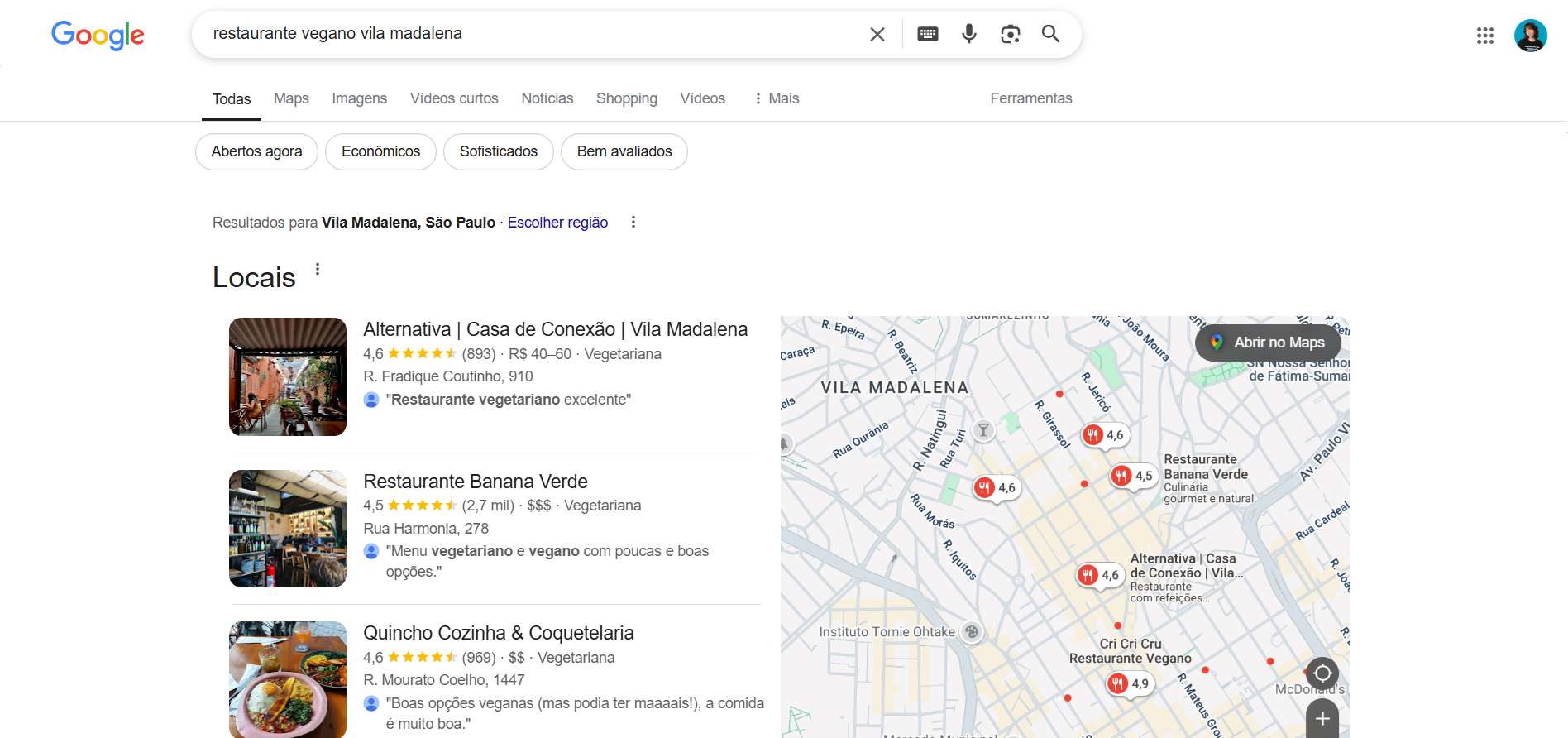Open search by image camera
Image resolution: width=1568 pixels, height=738 pixels.
click(x=1010, y=34)
